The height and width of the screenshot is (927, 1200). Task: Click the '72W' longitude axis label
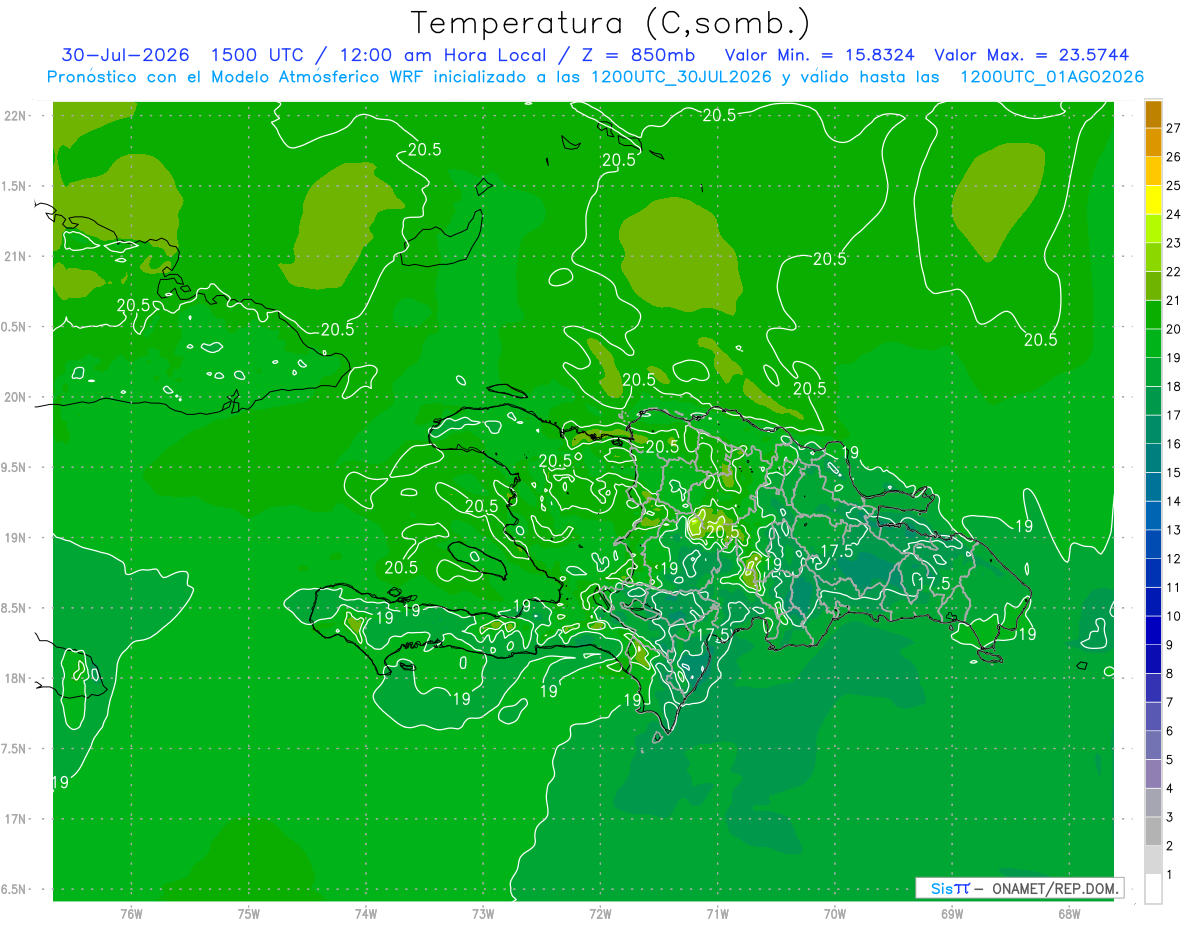click(600, 914)
